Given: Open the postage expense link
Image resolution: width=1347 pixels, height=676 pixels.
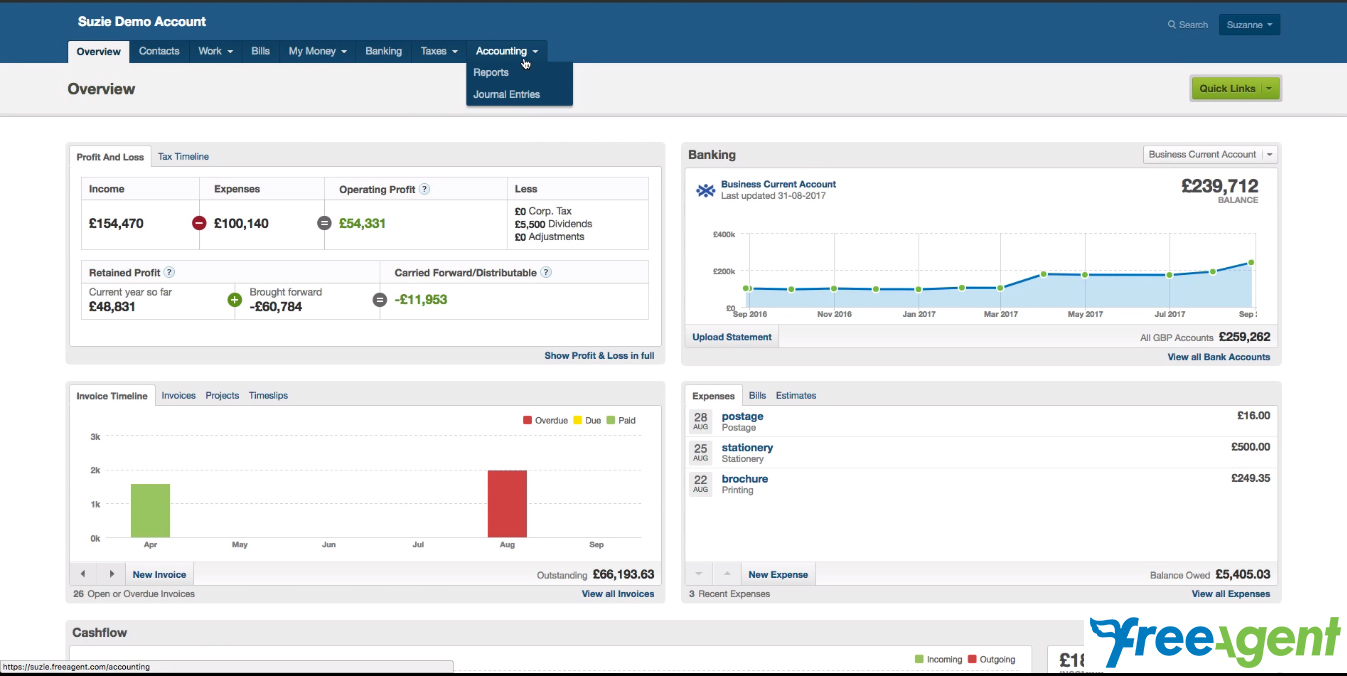Looking at the screenshot, I should coord(742,416).
